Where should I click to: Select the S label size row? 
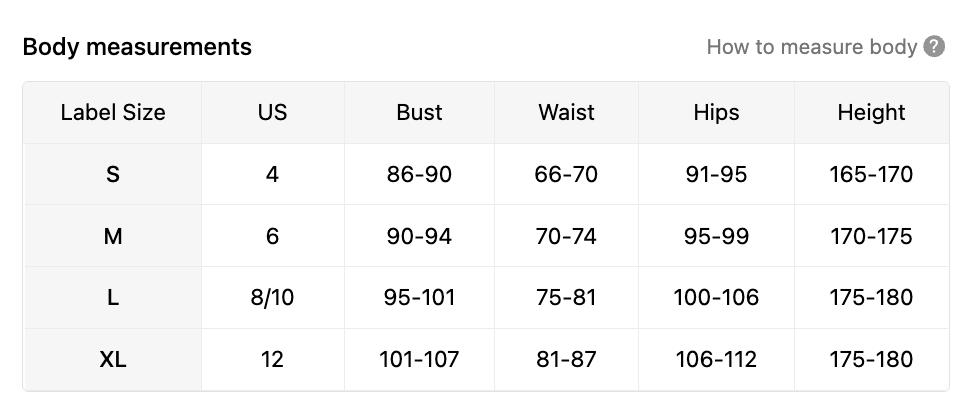point(113,175)
